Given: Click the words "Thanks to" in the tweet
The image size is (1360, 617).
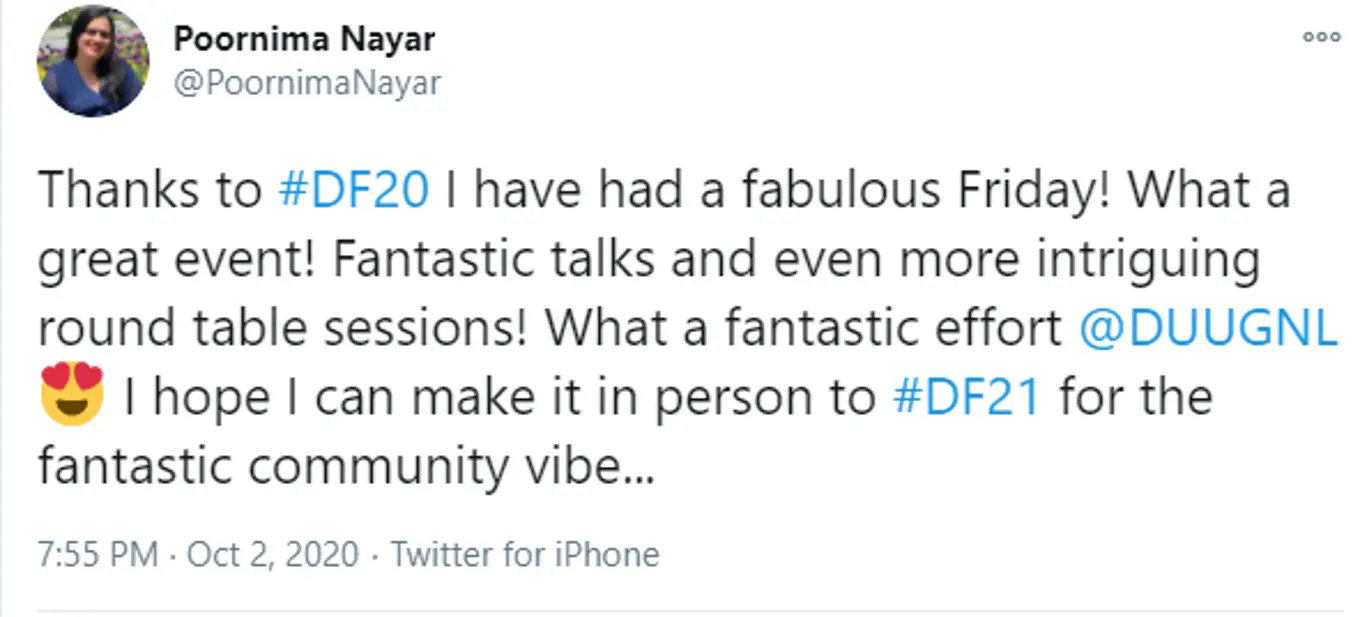Looking at the screenshot, I should (148, 191).
